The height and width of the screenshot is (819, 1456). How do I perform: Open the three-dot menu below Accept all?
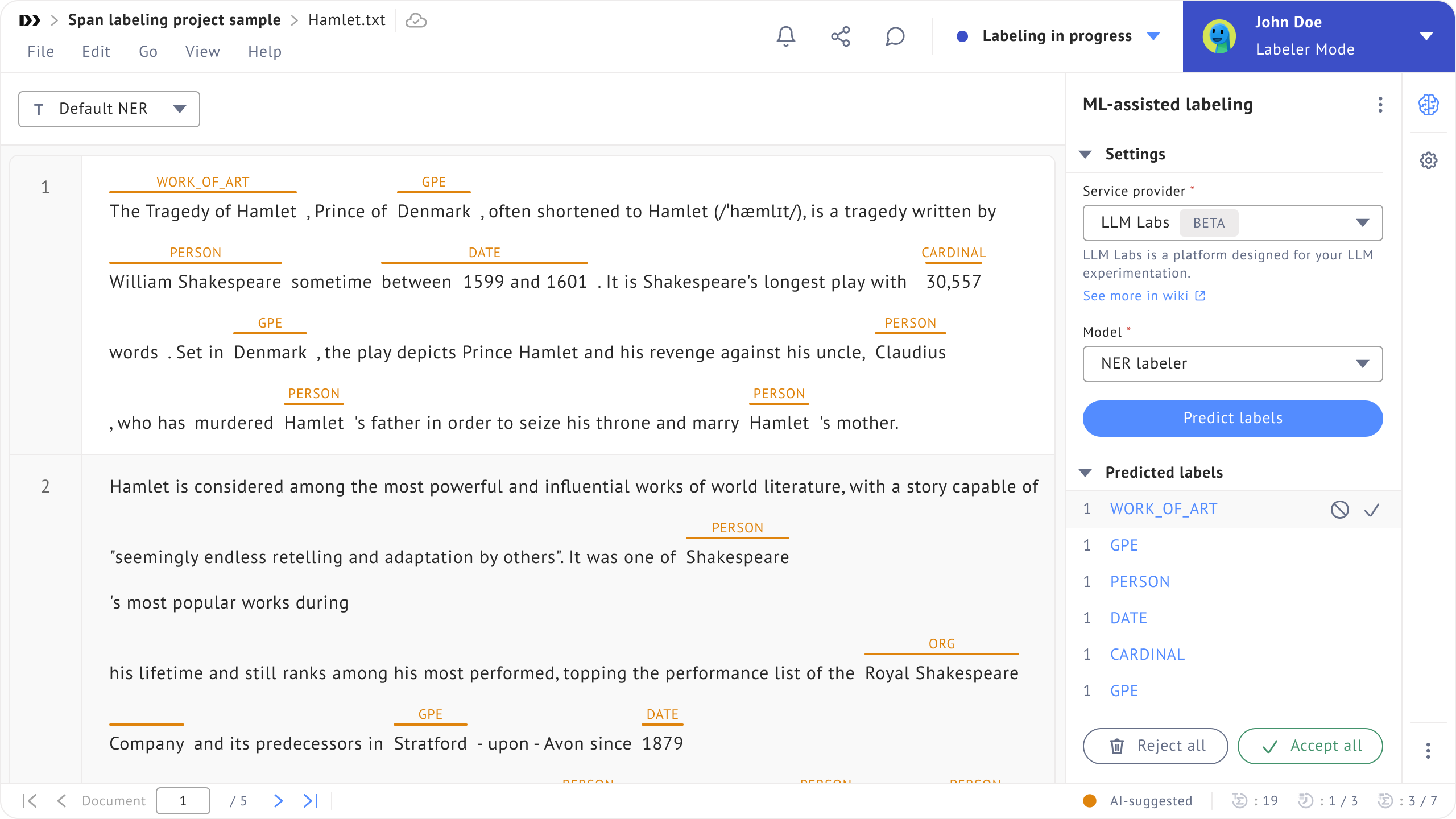(1428, 751)
